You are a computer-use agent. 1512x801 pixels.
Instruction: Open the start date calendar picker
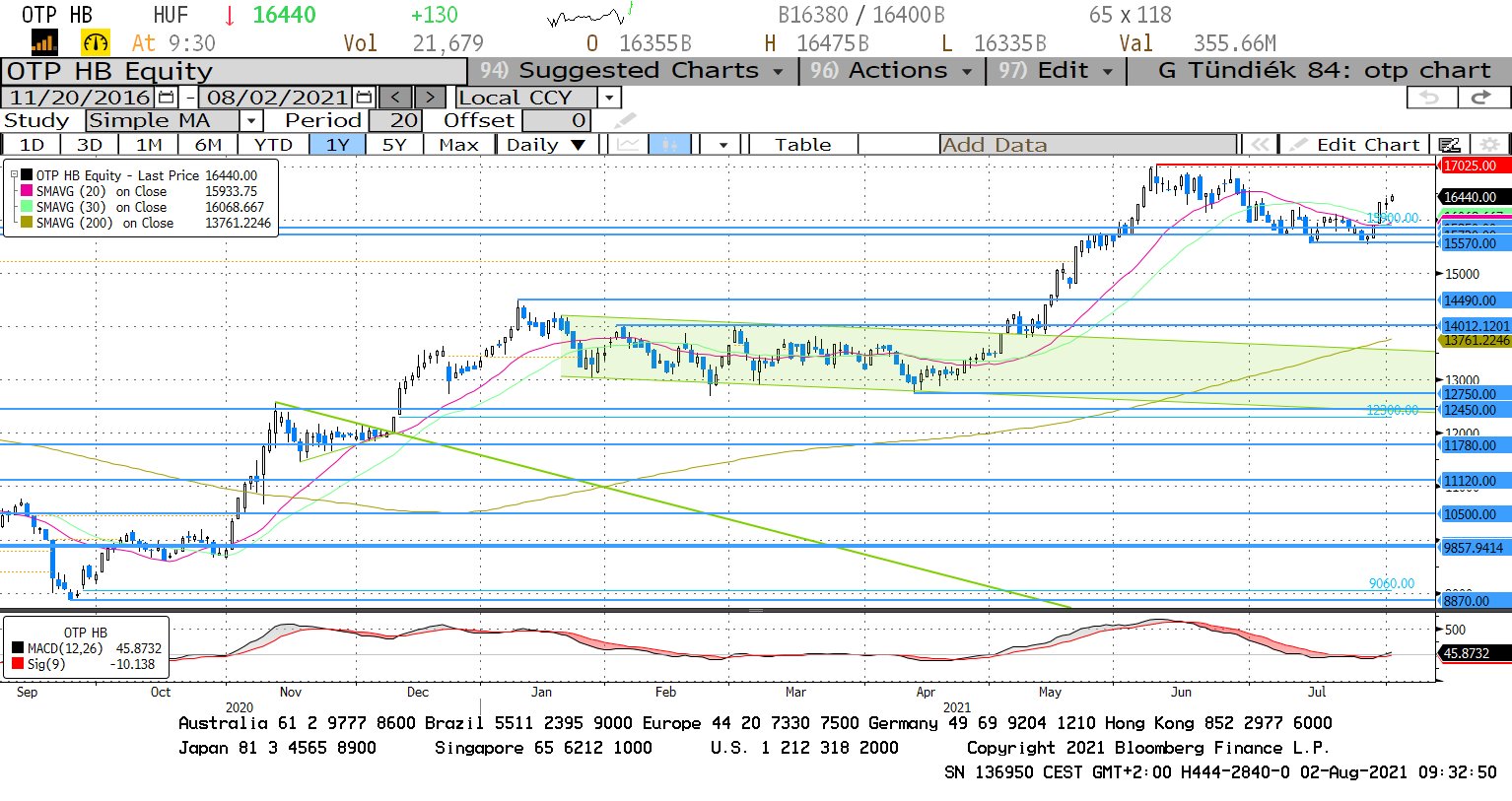[x=166, y=97]
